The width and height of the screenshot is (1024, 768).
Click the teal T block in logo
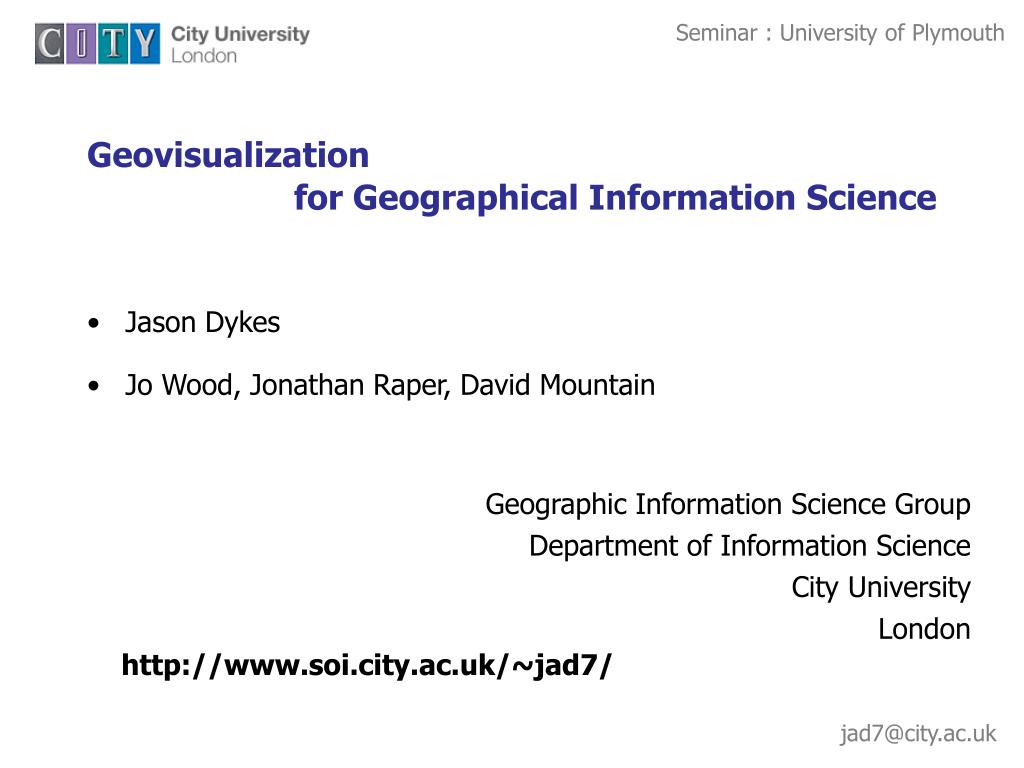113,44
